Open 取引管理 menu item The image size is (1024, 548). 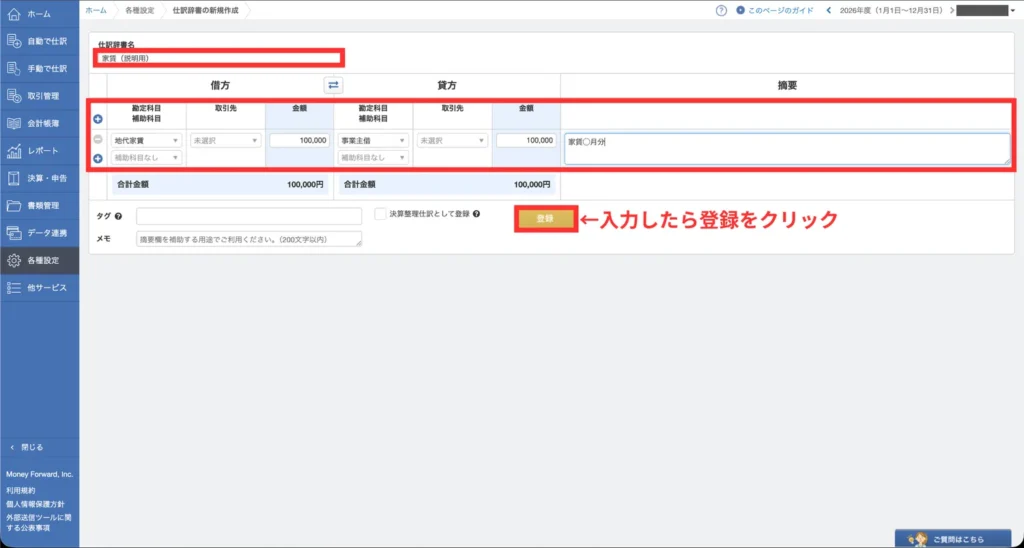click(x=39, y=96)
